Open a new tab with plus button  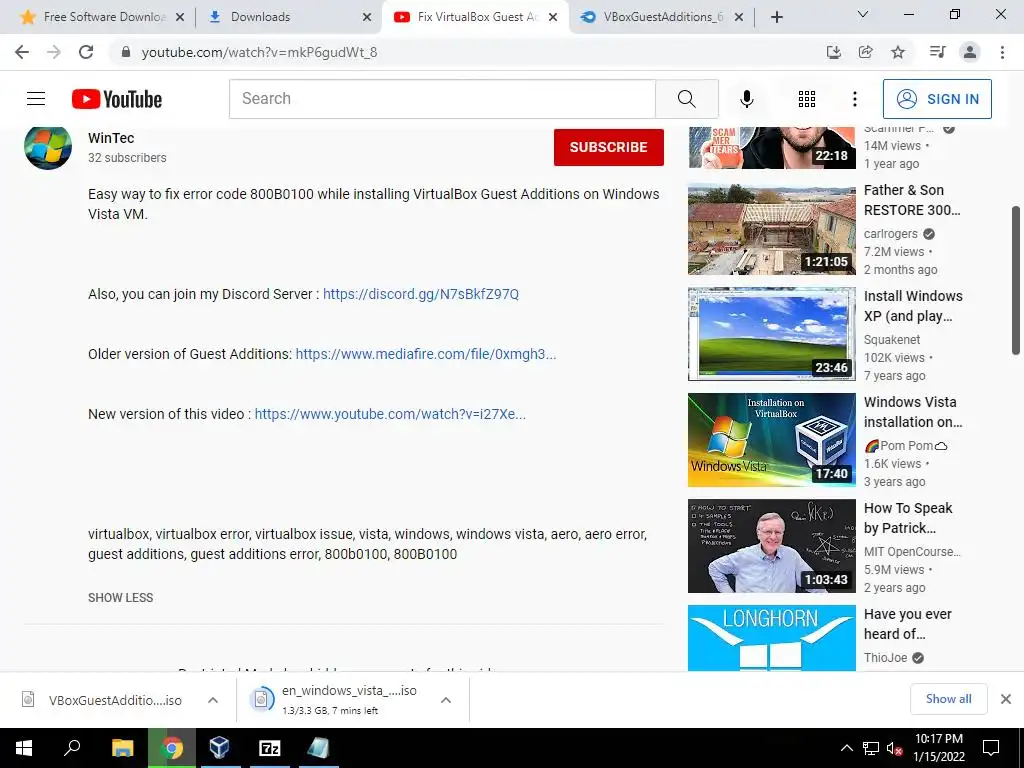pos(776,18)
